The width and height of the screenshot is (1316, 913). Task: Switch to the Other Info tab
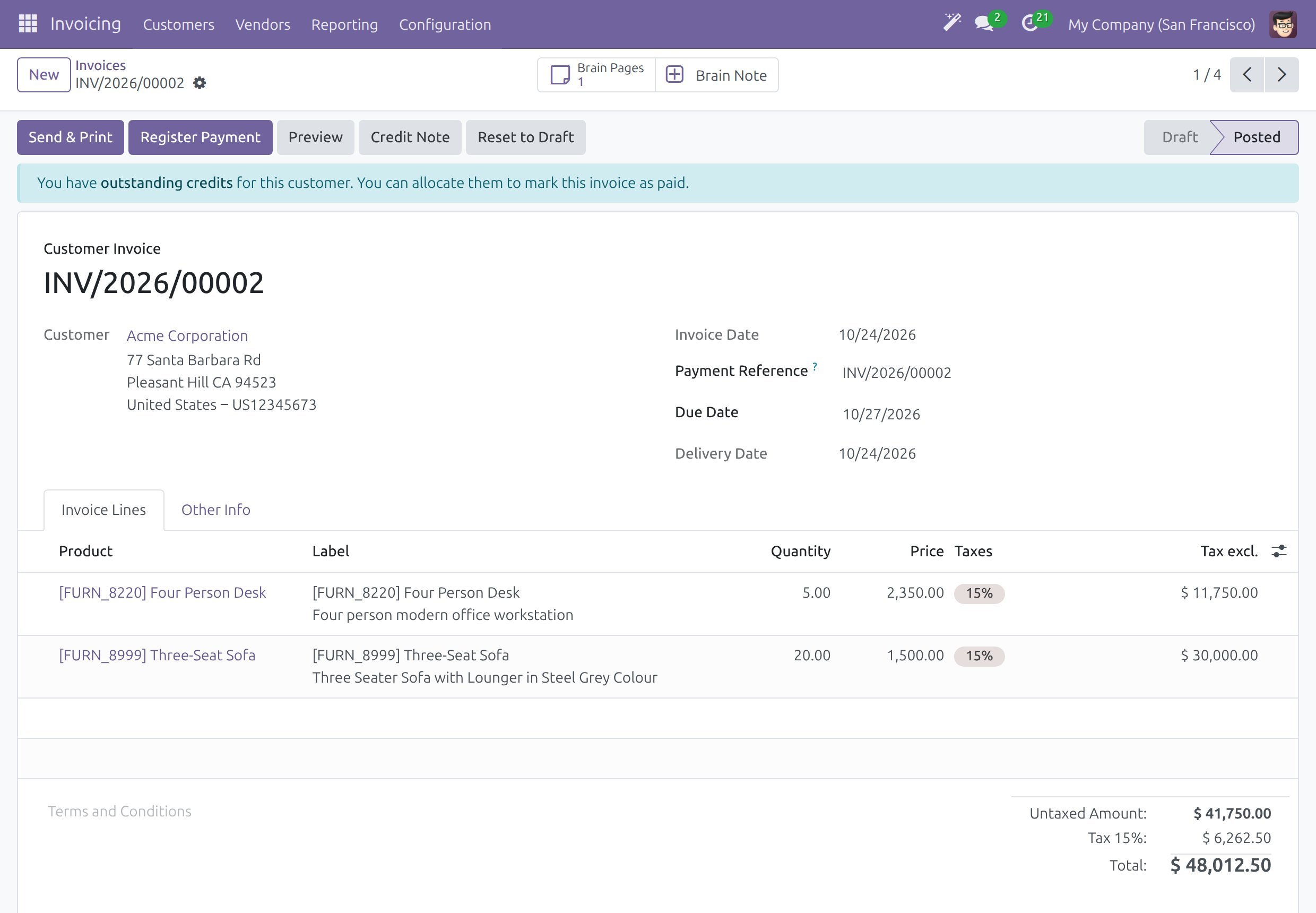(x=215, y=510)
